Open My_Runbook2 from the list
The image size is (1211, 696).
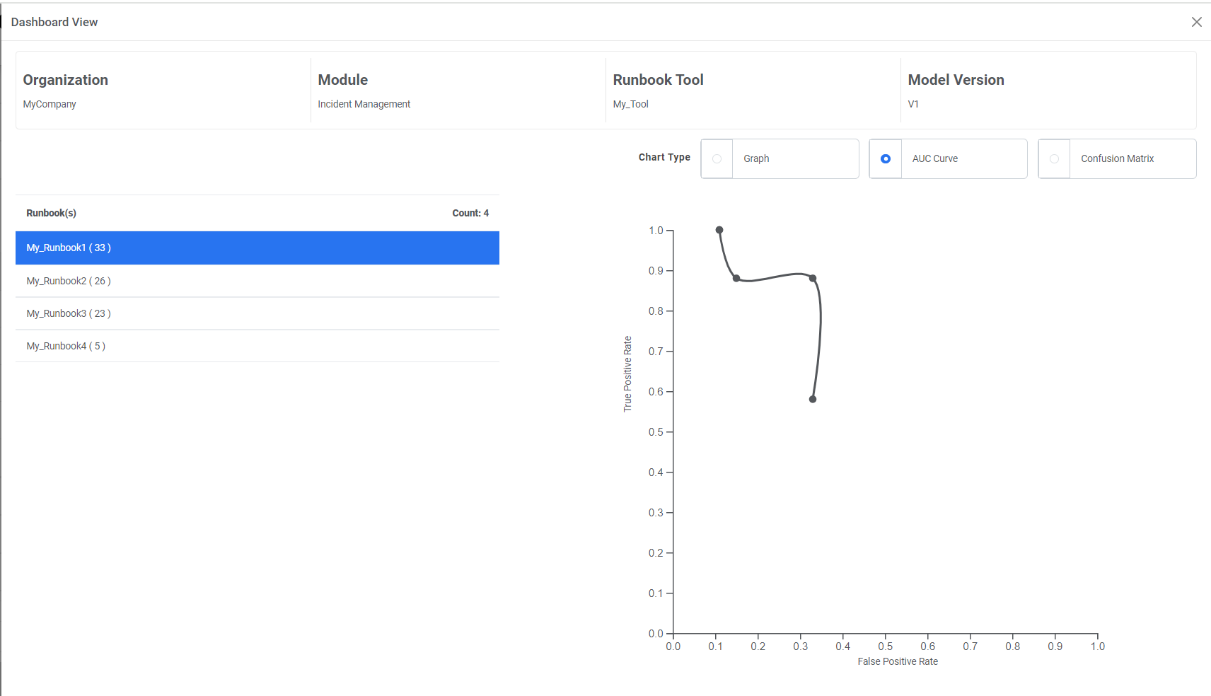pos(257,281)
